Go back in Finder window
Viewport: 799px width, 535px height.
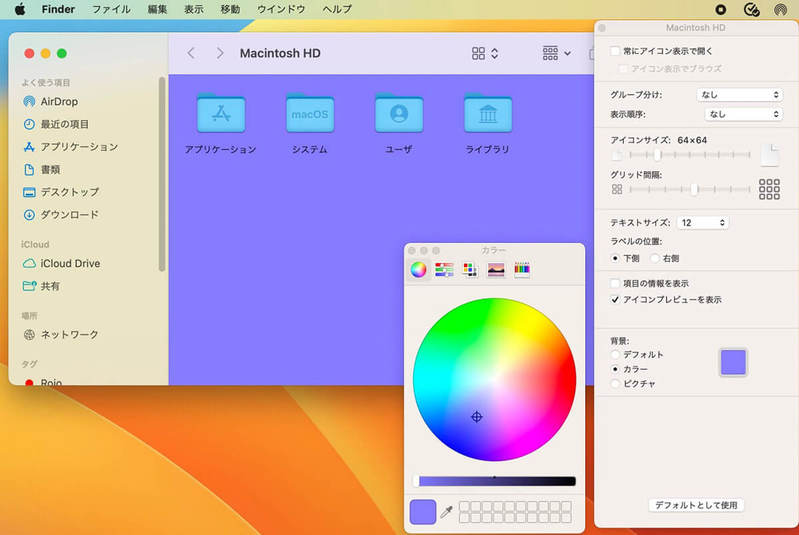tap(191, 53)
